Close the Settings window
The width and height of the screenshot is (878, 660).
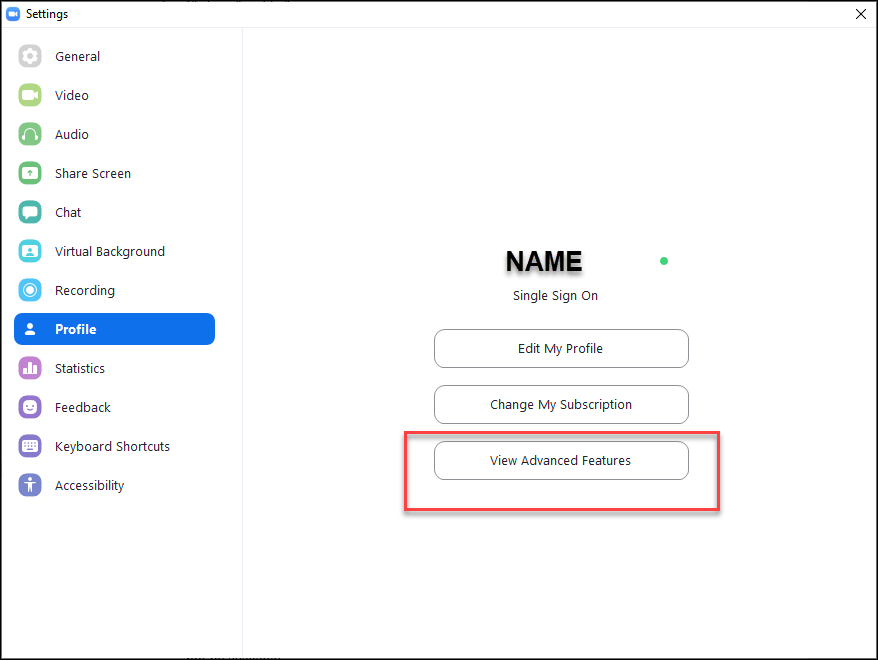coord(861,14)
